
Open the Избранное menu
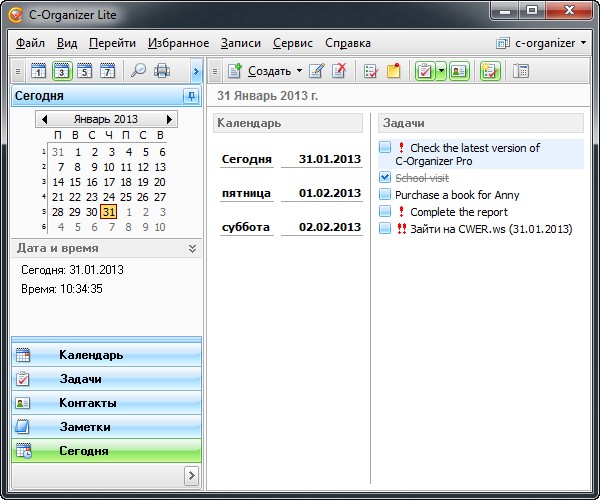click(x=178, y=43)
